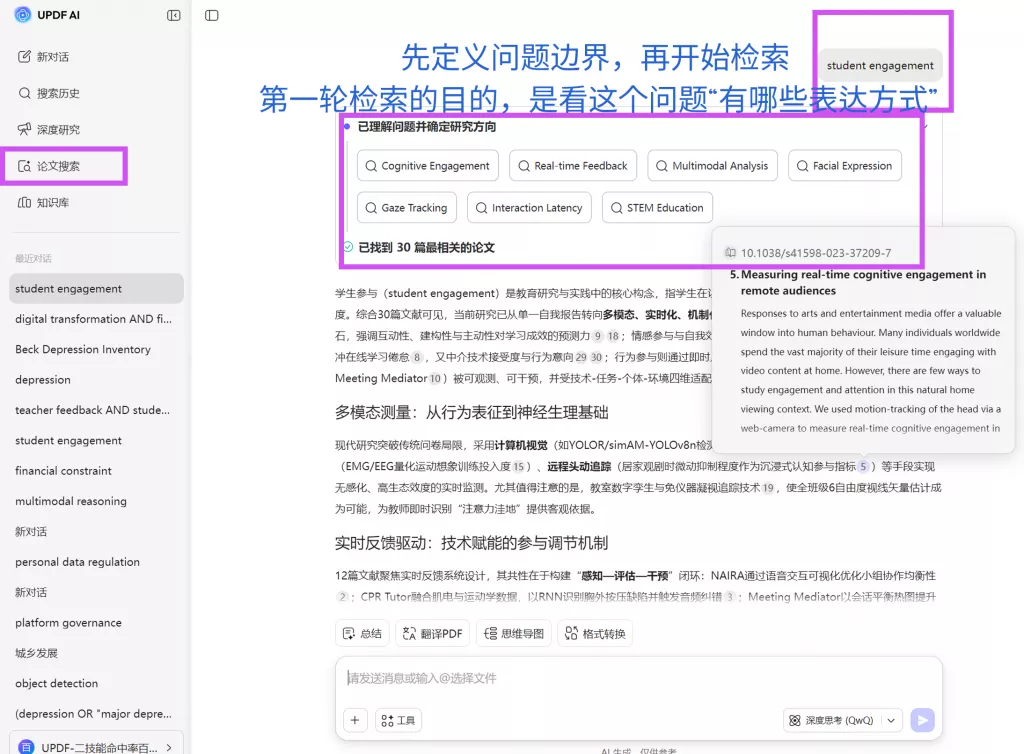Click the 总结 summarize button

[362, 634]
